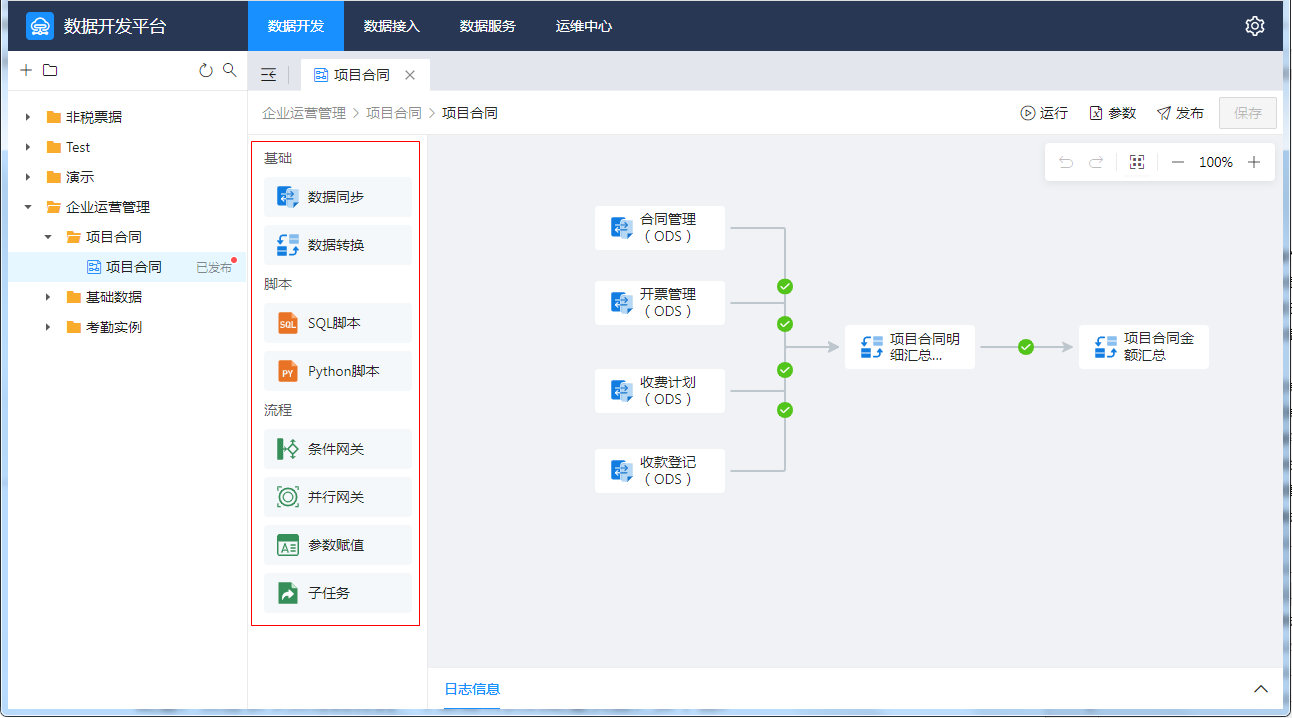Viewport: 1292px width, 718px height.
Task: Zoom out with the minus button
Action: 1178,162
